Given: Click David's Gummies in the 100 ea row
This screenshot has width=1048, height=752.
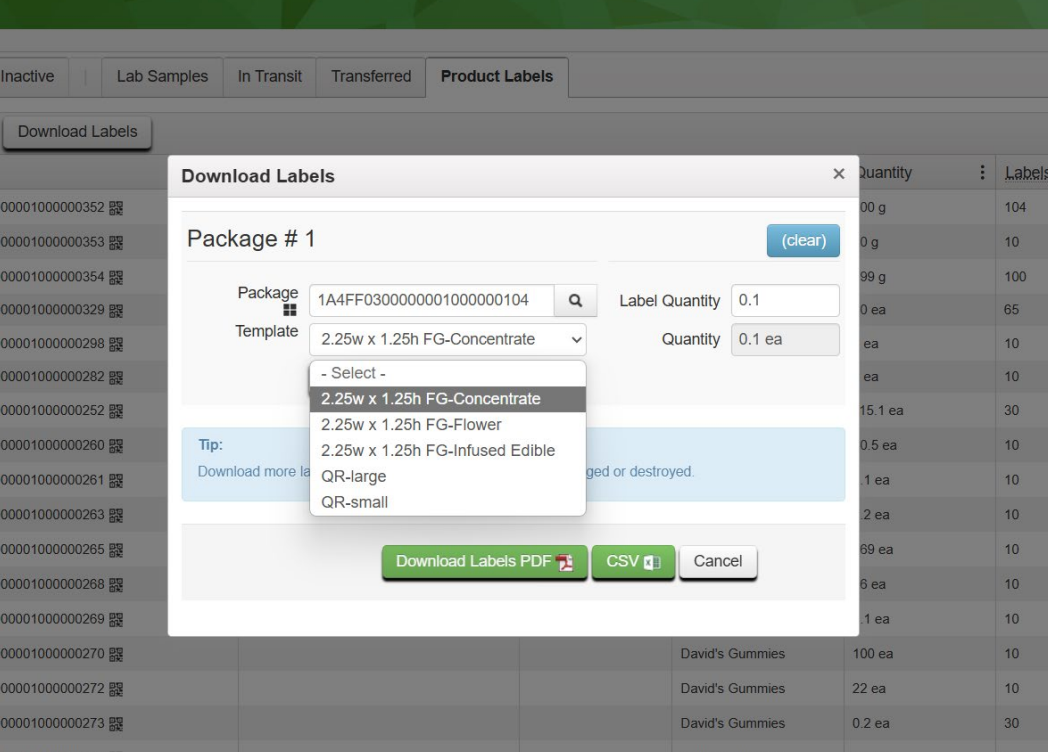Looking at the screenshot, I should (733, 654).
